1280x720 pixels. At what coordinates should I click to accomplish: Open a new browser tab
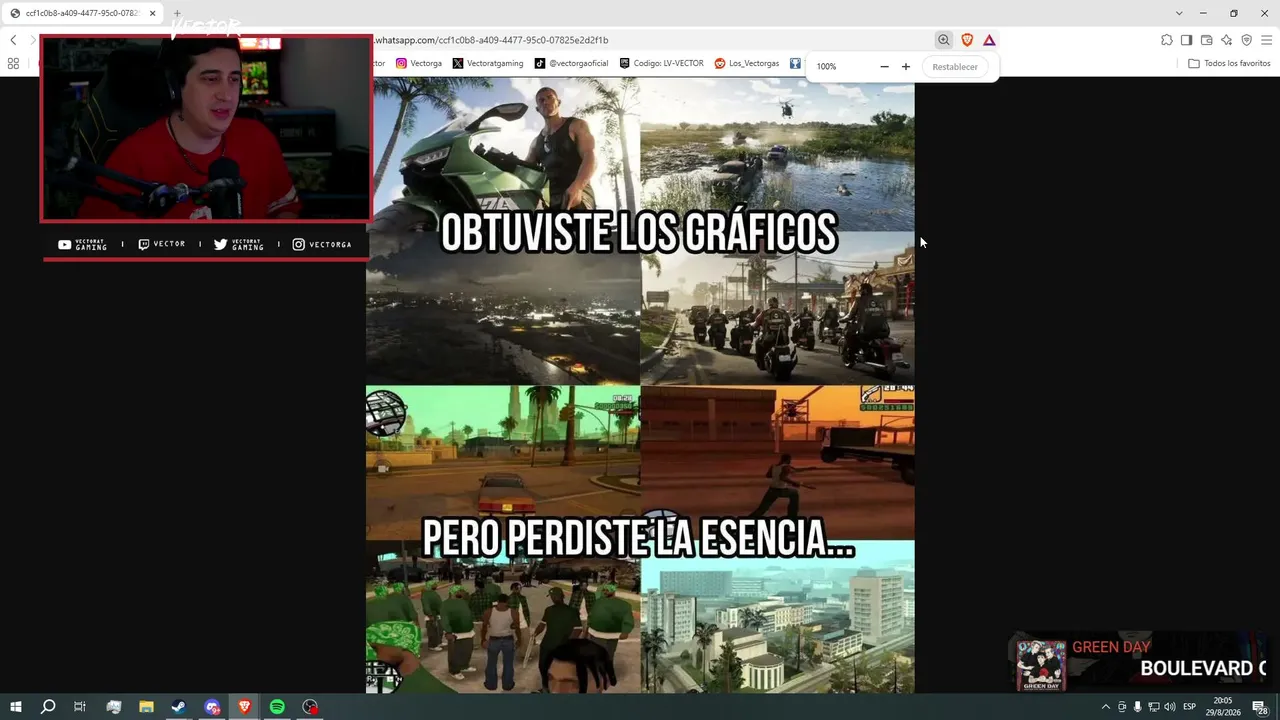[177, 13]
